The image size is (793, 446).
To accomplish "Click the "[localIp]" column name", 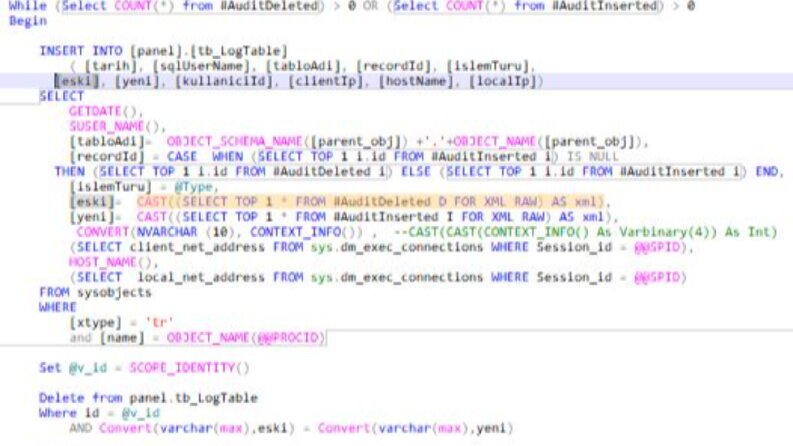I will click(x=502, y=81).
